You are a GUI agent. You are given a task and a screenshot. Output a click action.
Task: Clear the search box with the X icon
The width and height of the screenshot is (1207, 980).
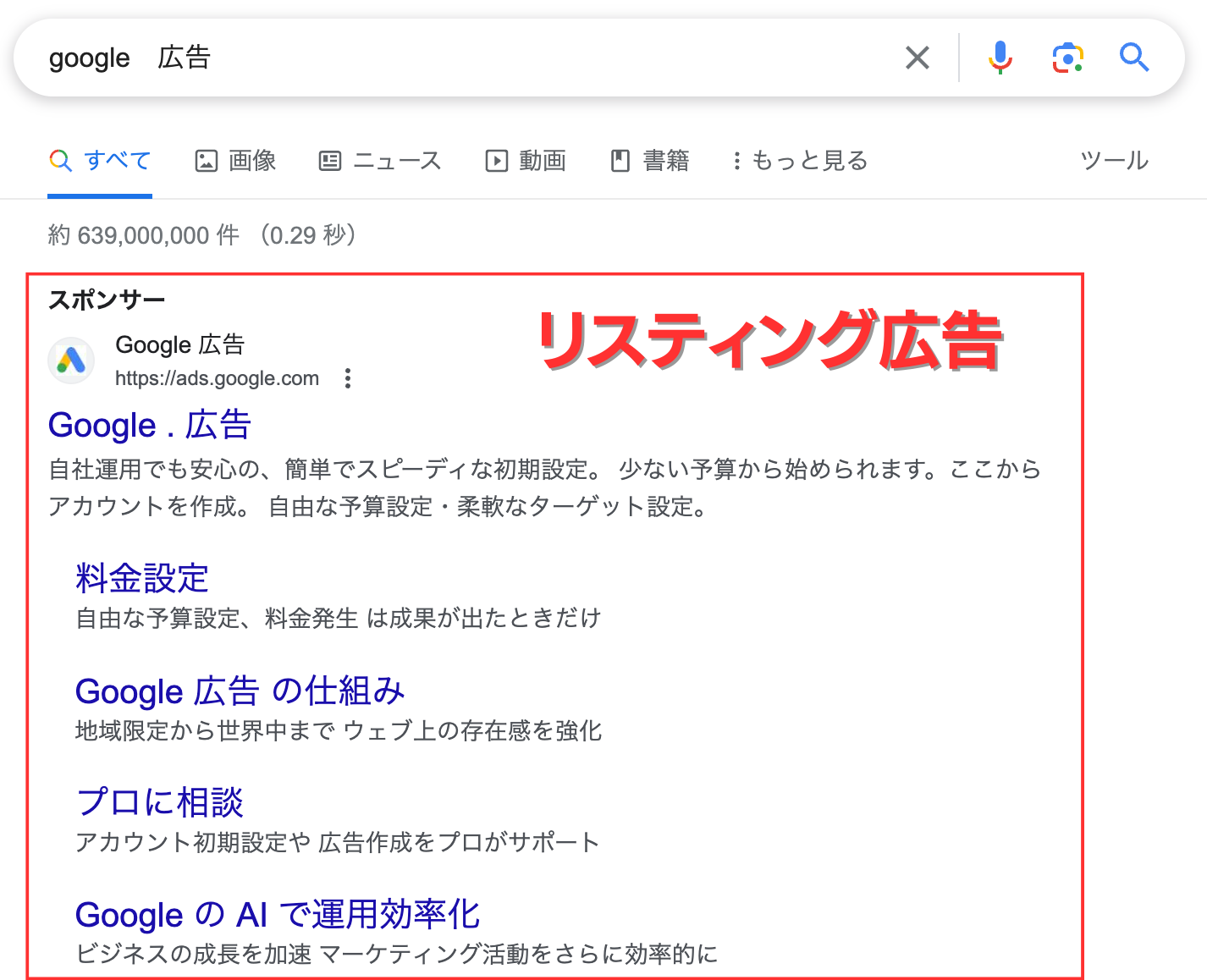(x=918, y=58)
